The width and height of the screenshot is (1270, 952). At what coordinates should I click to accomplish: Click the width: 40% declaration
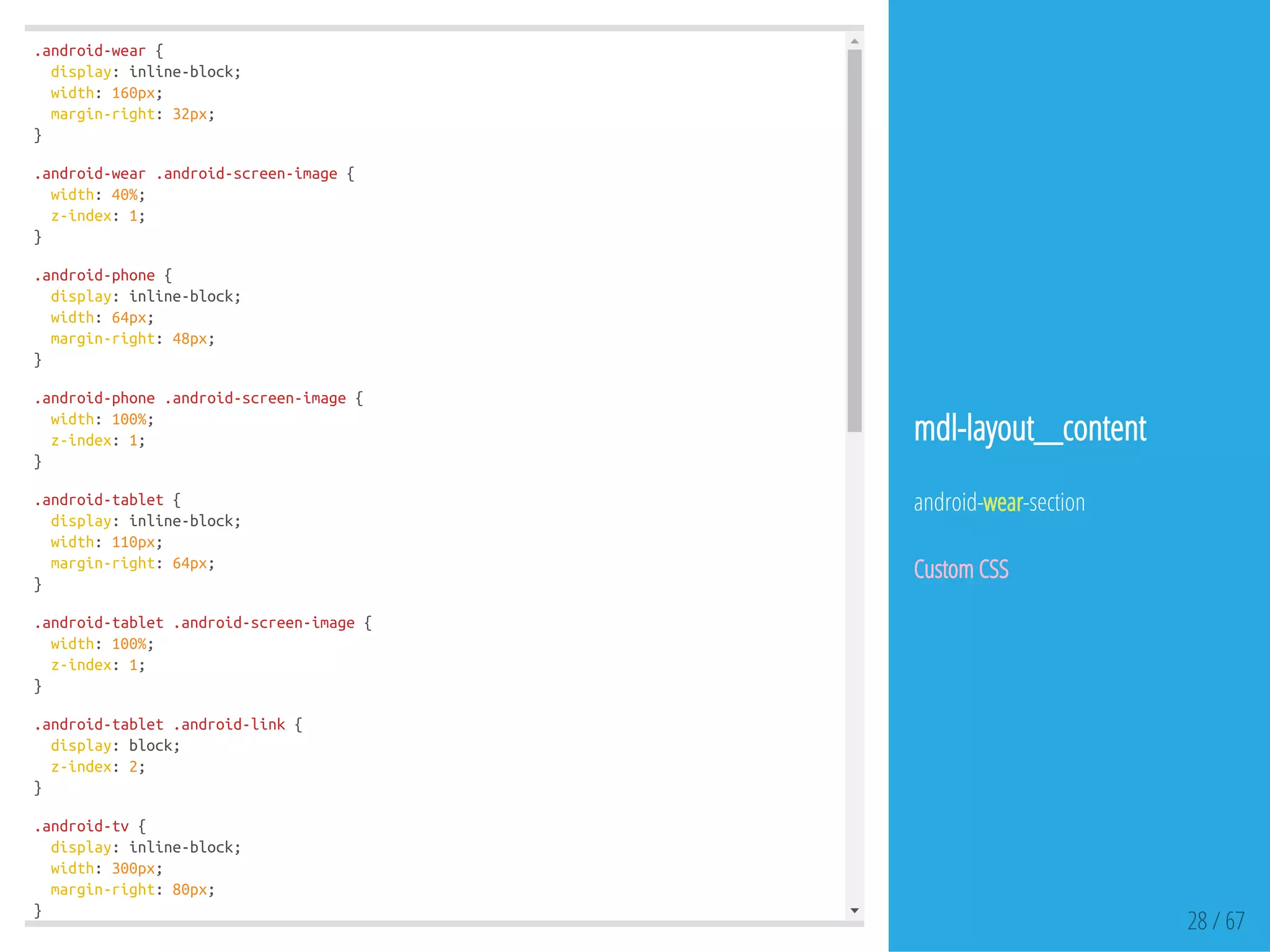(97, 195)
